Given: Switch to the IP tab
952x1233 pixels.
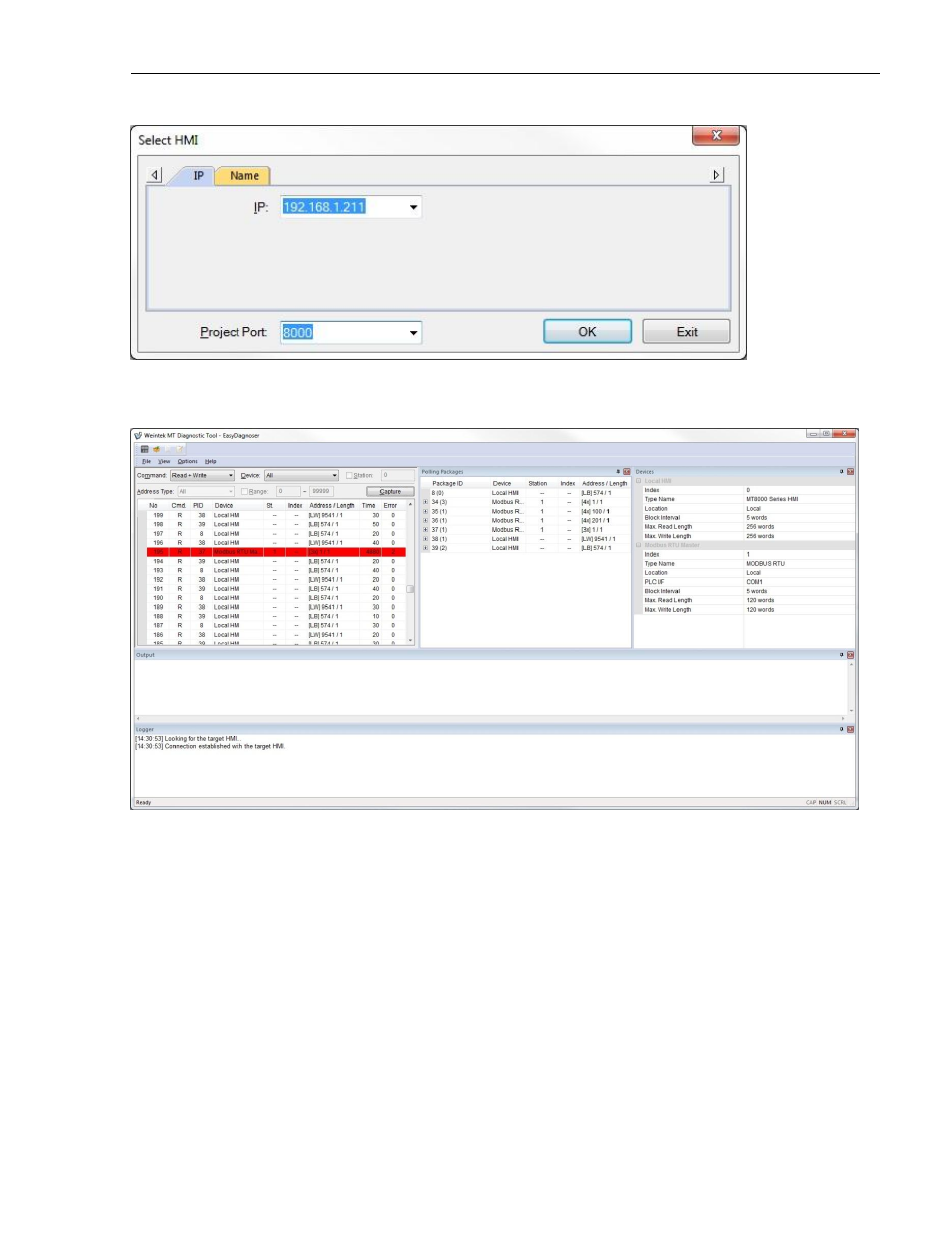Looking at the screenshot, I should (198, 176).
